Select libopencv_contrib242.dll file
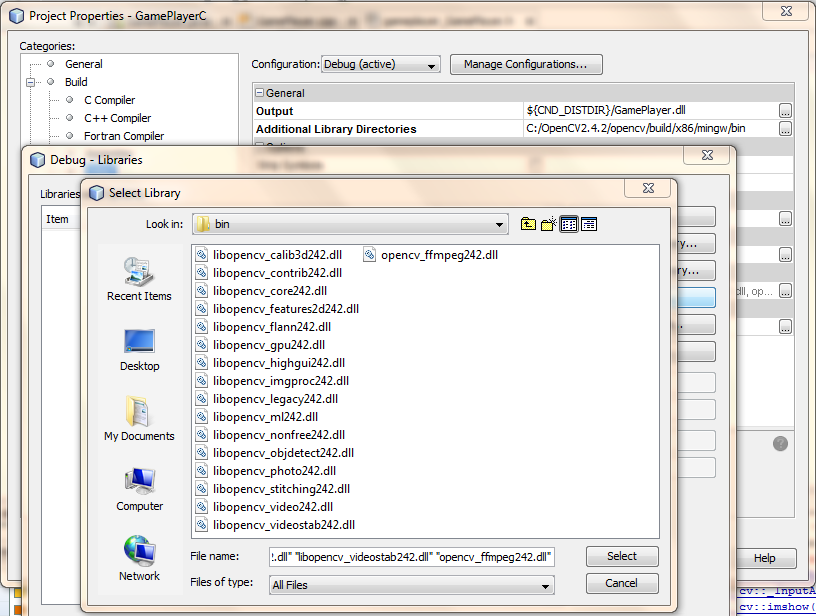816x616 pixels. (277, 273)
